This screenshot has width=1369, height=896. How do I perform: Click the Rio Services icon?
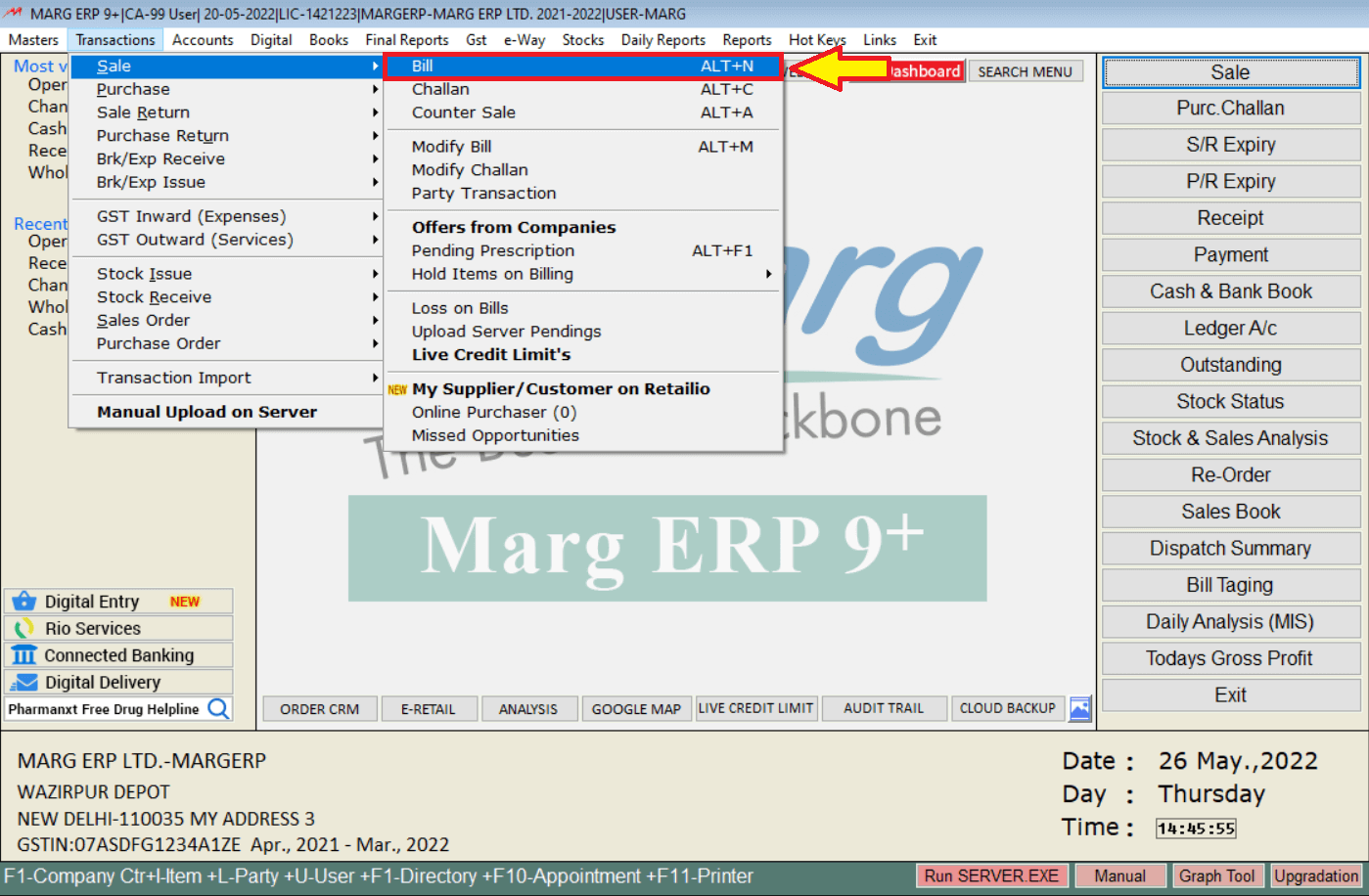point(24,628)
